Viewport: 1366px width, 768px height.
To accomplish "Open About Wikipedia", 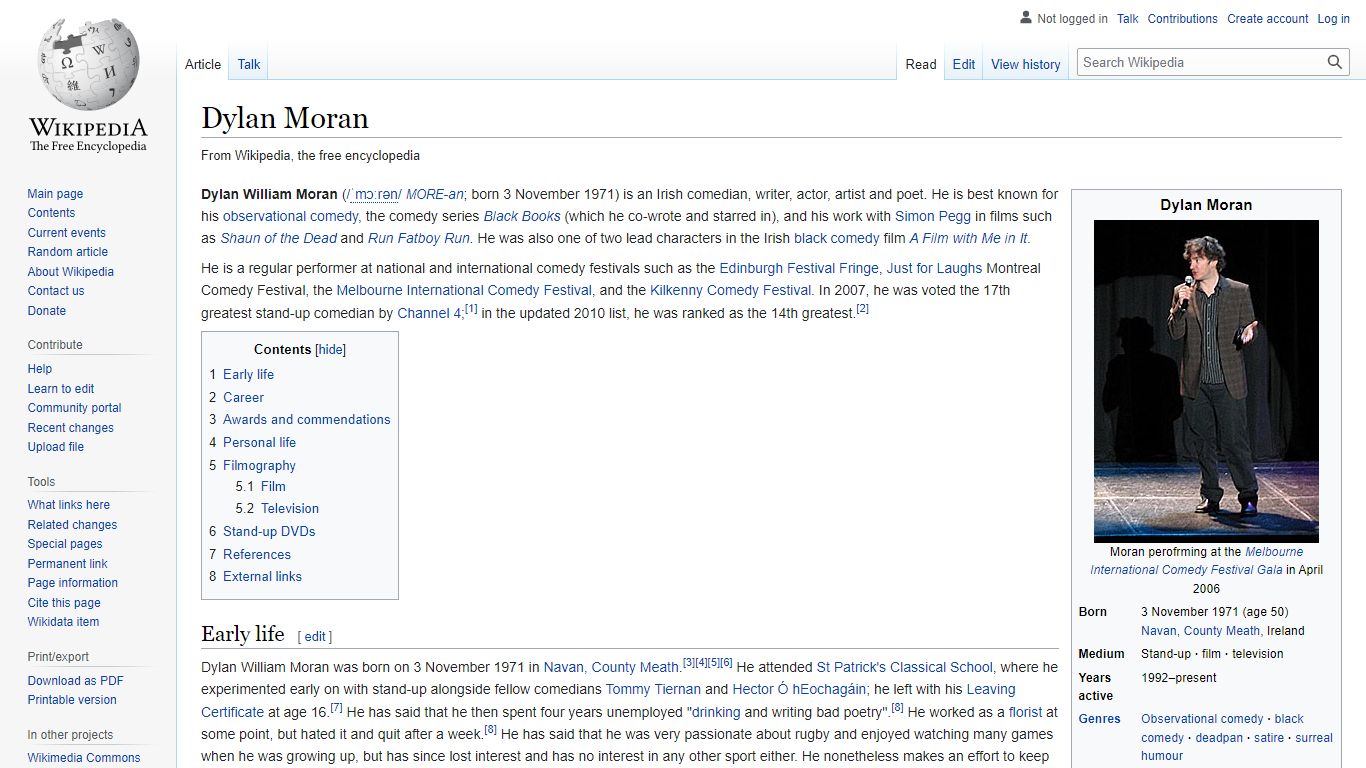I will [70, 272].
